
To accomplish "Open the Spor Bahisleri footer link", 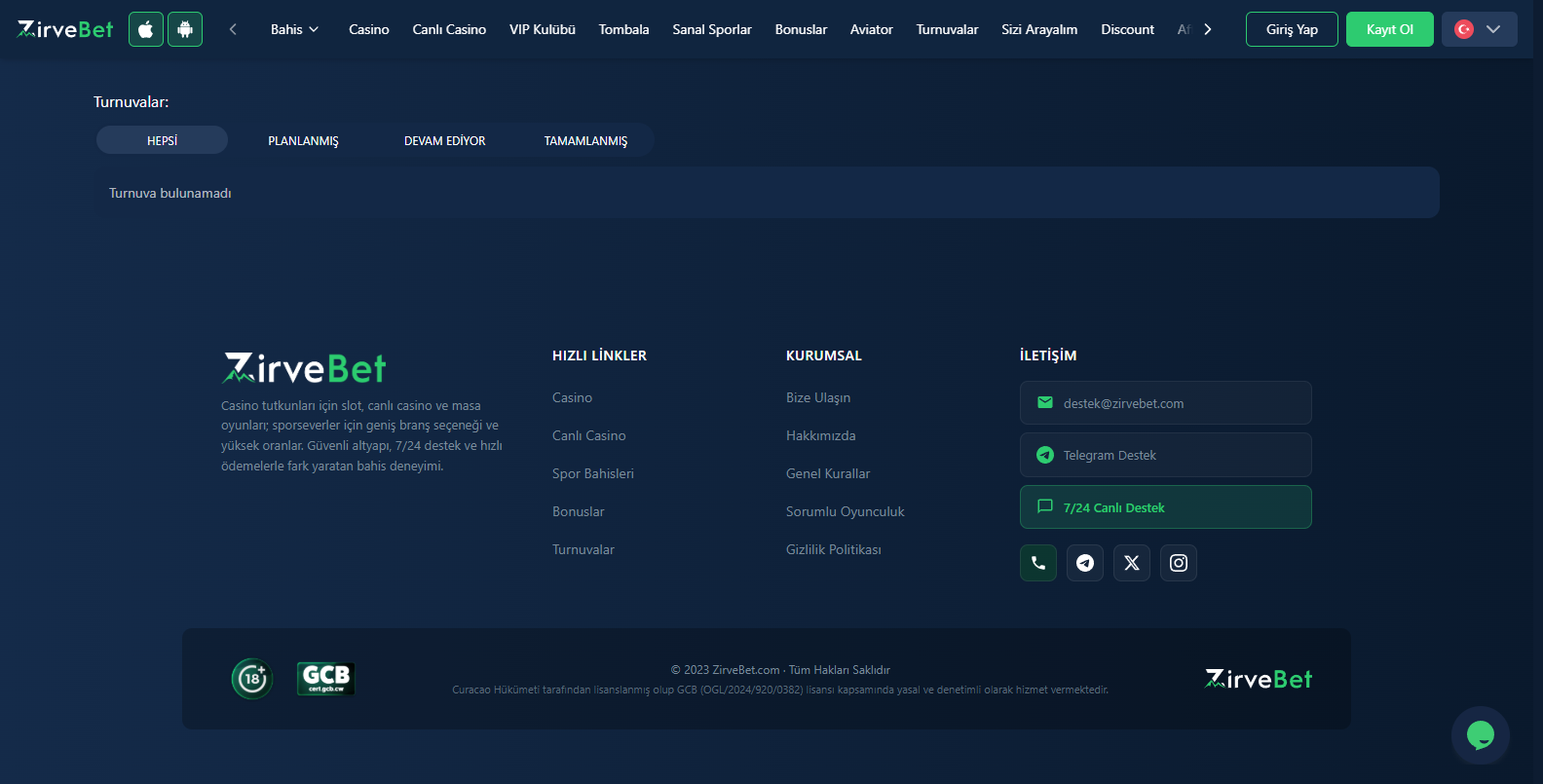I will tap(593, 473).
